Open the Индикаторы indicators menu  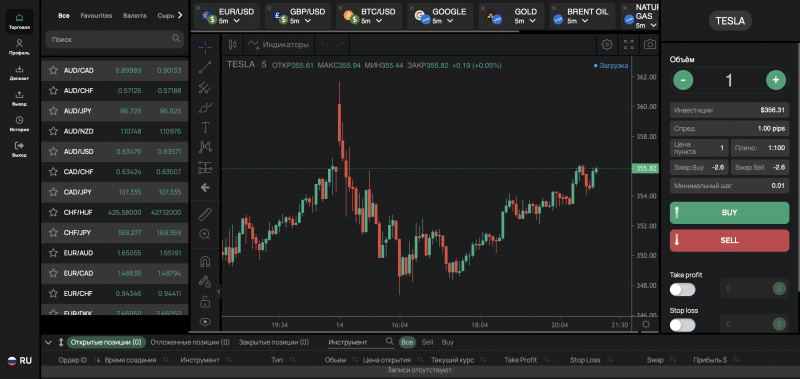[x=279, y=44]
